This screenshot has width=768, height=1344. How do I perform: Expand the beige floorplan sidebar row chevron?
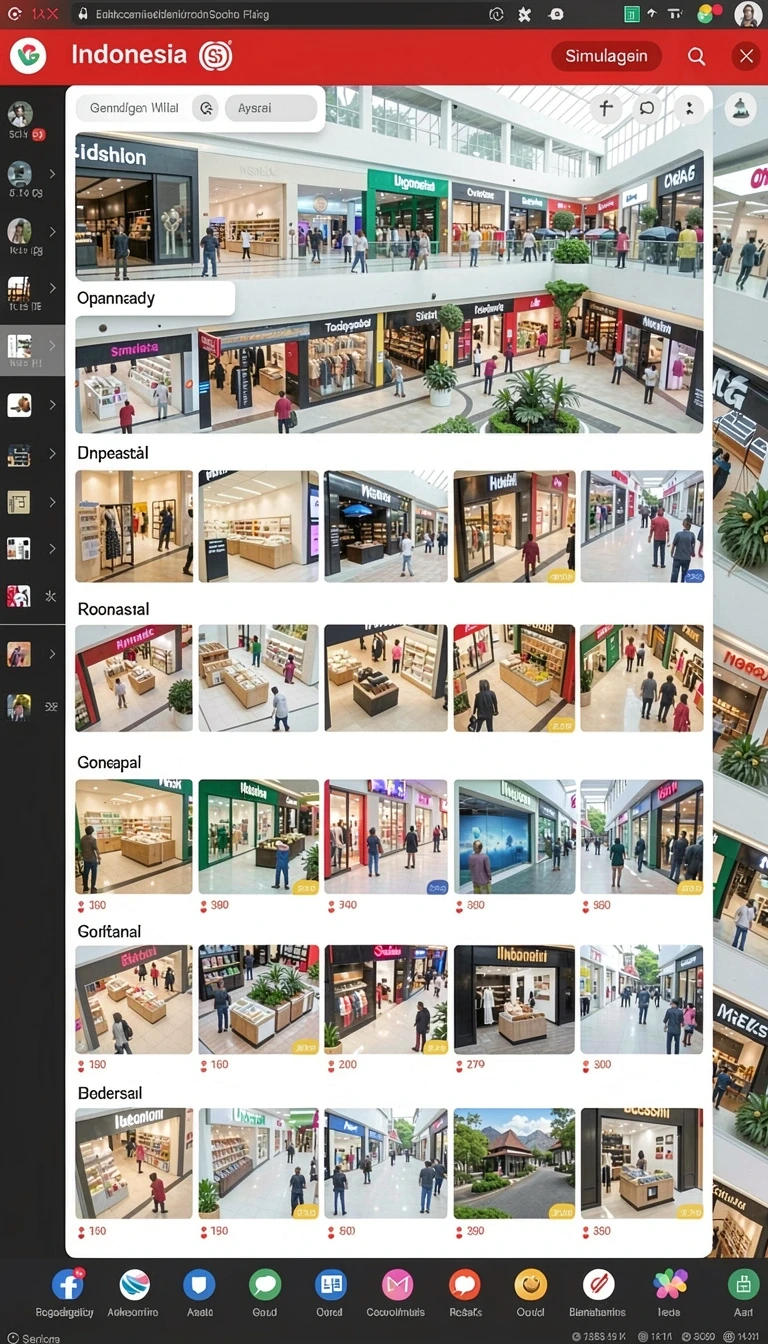click(x=52, y=501)
